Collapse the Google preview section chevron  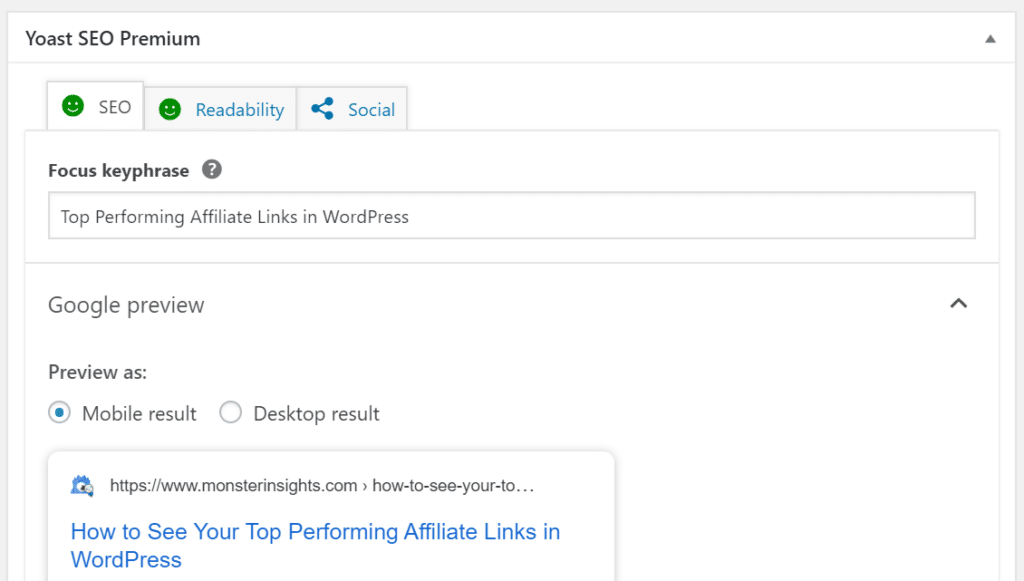[x=958, y=304]
